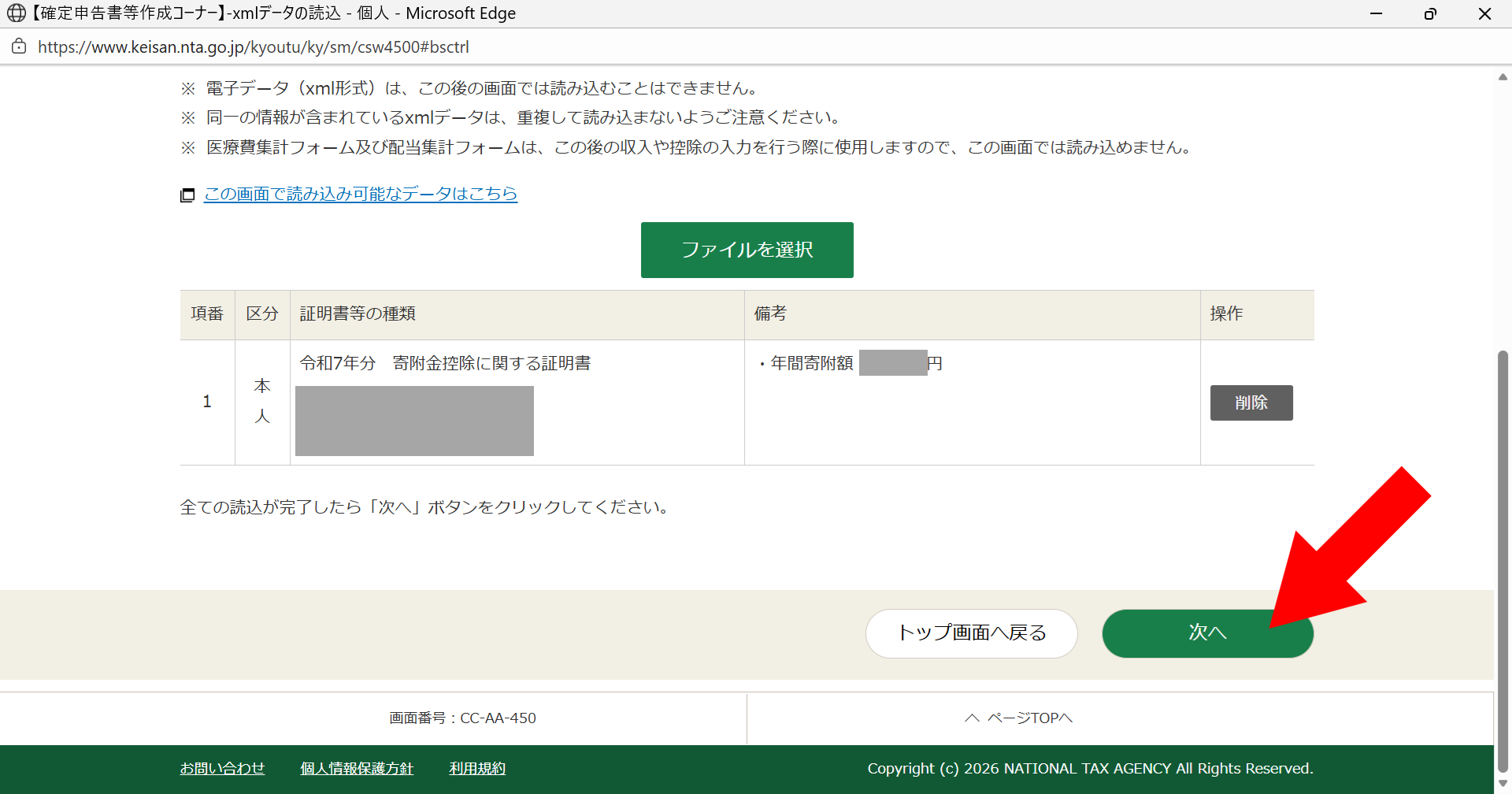1512x794 pixels.
Task: Jump to page top via ページTOPへ
Action: 1029,718
